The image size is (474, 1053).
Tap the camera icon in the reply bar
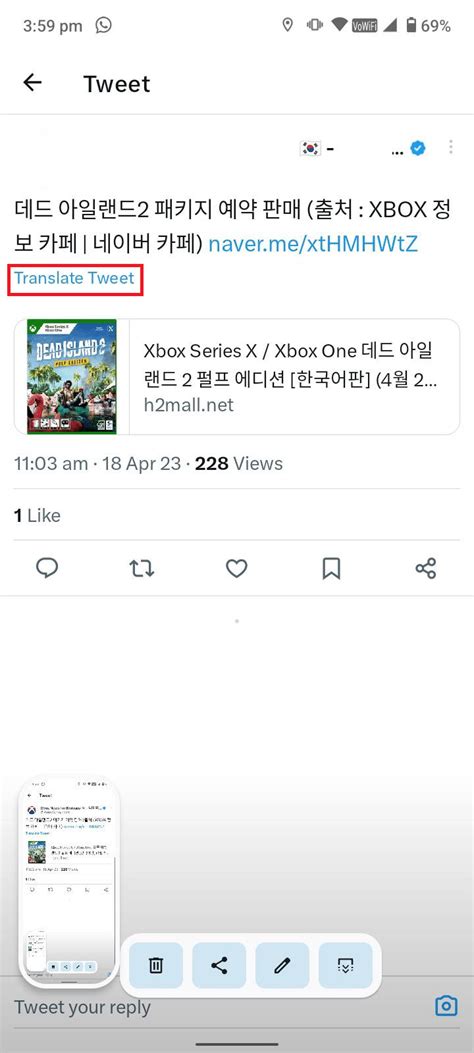[x=446, y=1006]
